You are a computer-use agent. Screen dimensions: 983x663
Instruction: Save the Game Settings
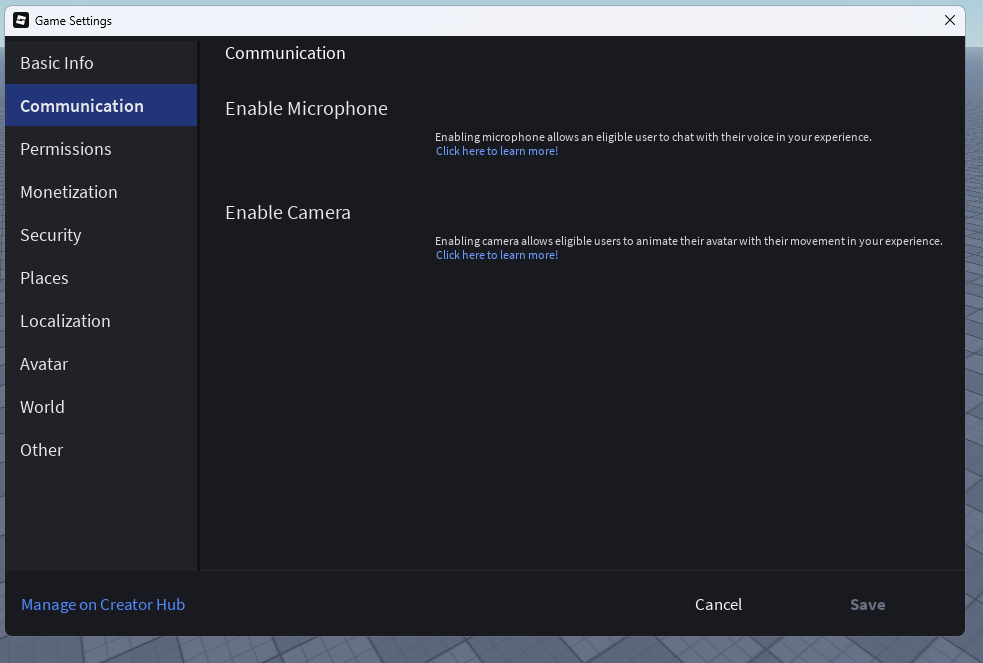[x=866, y=604]
